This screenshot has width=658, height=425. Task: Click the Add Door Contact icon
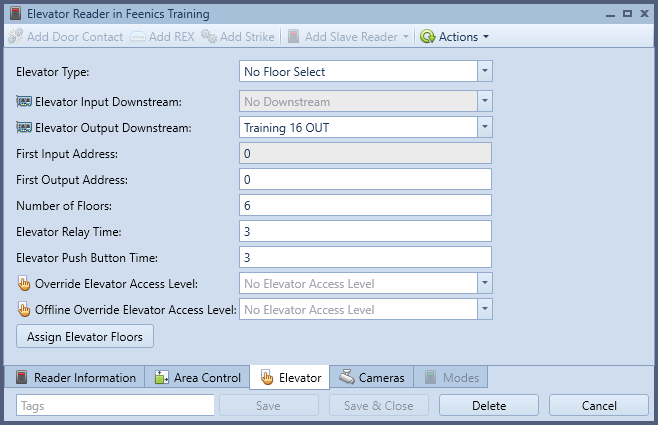click(x=16, y=37)
